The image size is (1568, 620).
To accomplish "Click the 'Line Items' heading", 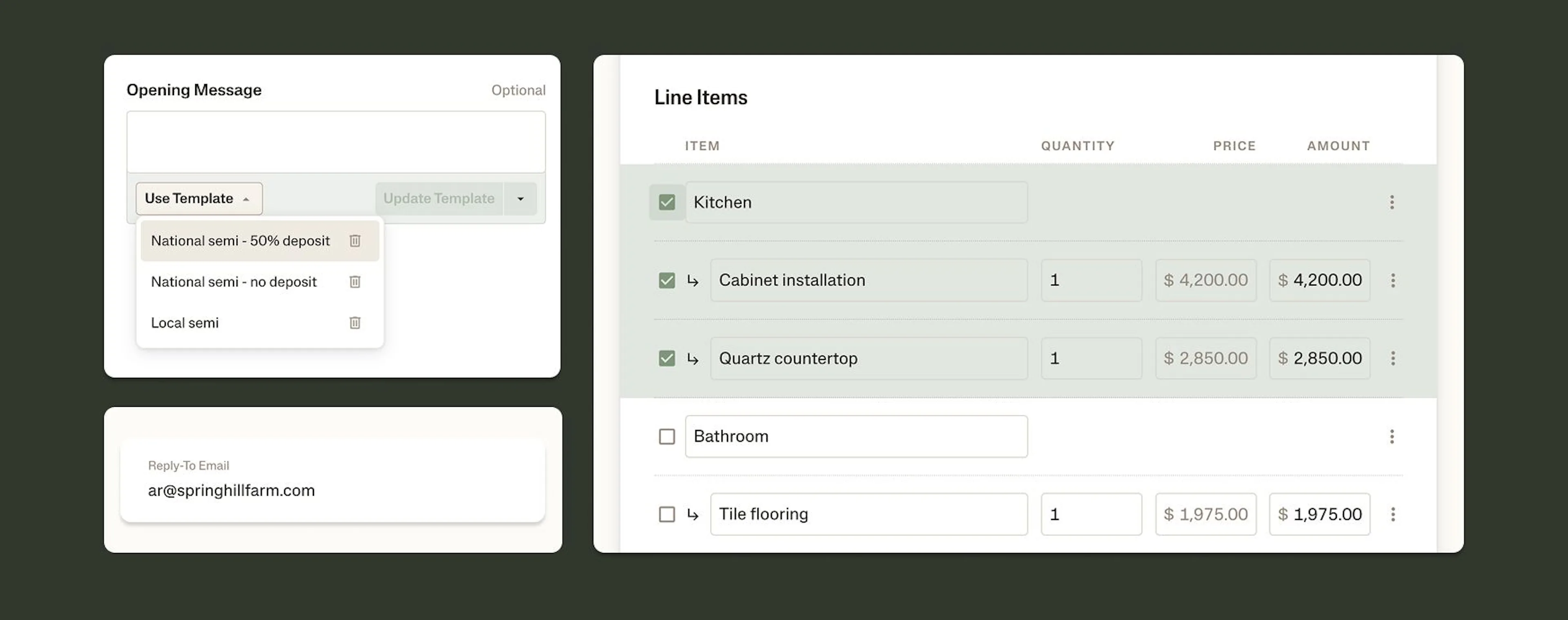I will click(x=701, y=98).
